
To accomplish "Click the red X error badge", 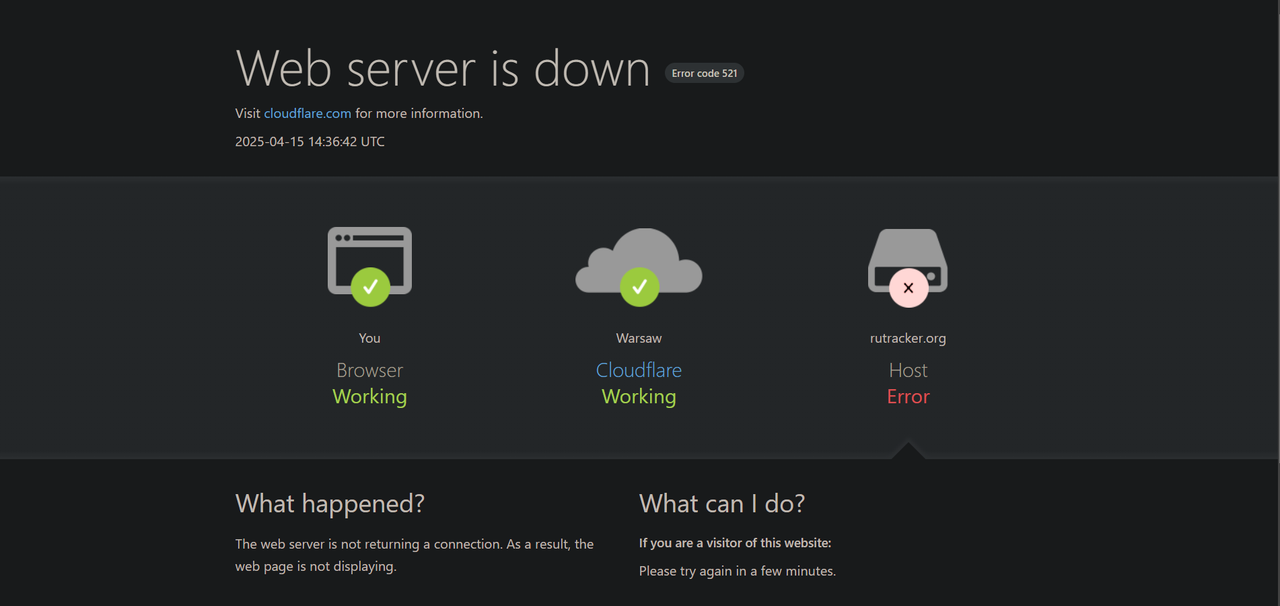I will (x=908, y=287).
